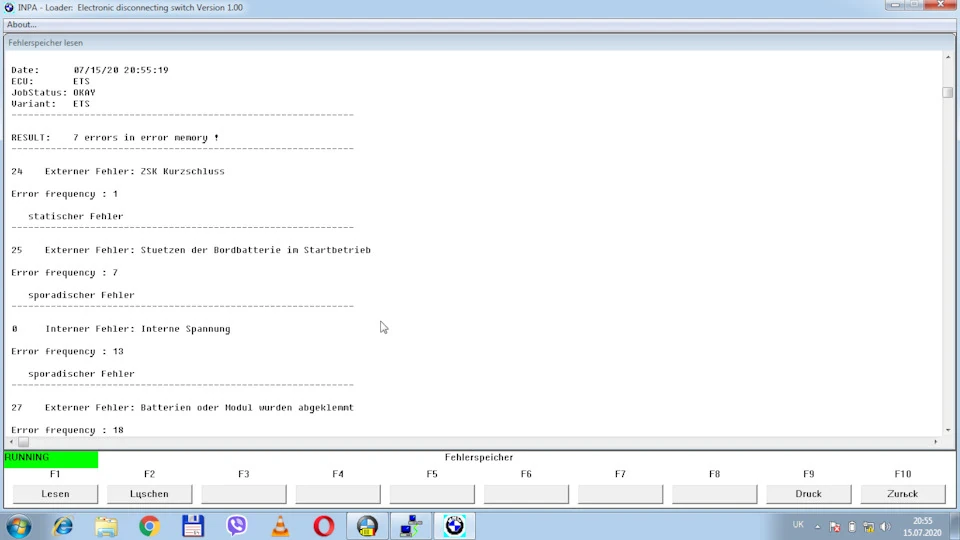960x540 pixels.
Task: Open the Windows Start menu
Action: pyautogui.click(x=18, y=527)
